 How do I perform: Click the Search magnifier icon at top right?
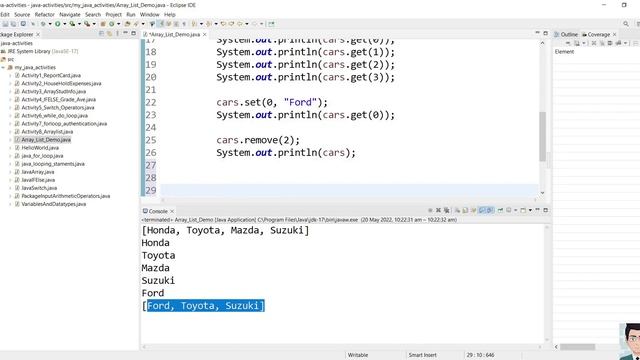pyautogui.click(x=626, y=24)
